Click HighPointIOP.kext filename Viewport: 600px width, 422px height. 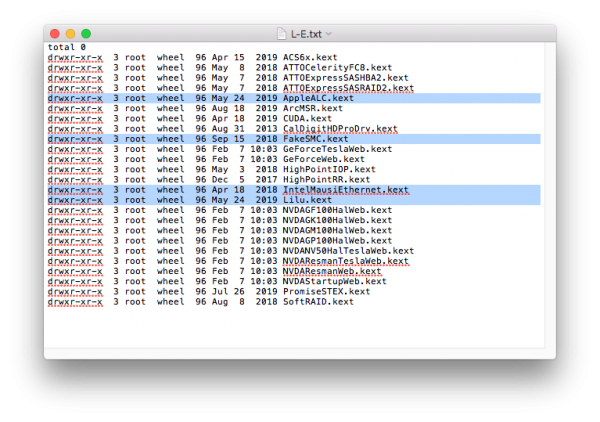329,169
